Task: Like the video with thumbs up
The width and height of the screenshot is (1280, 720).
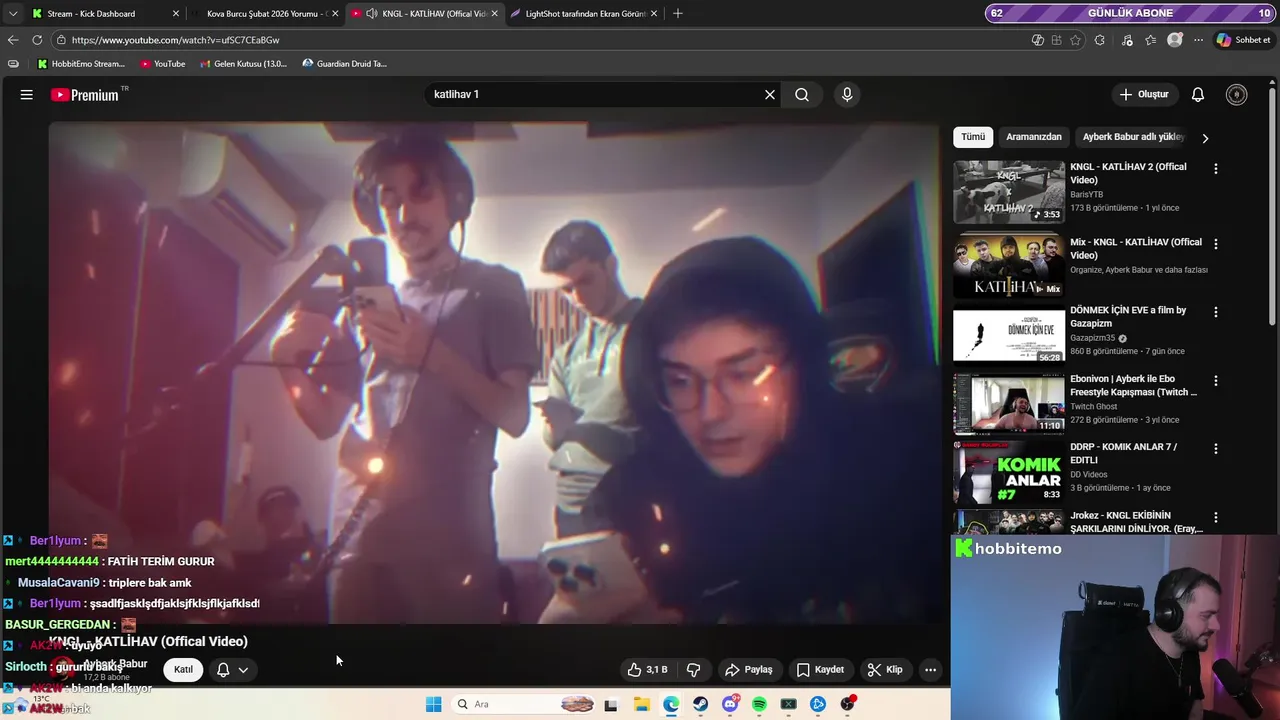Action: (647, 670)
